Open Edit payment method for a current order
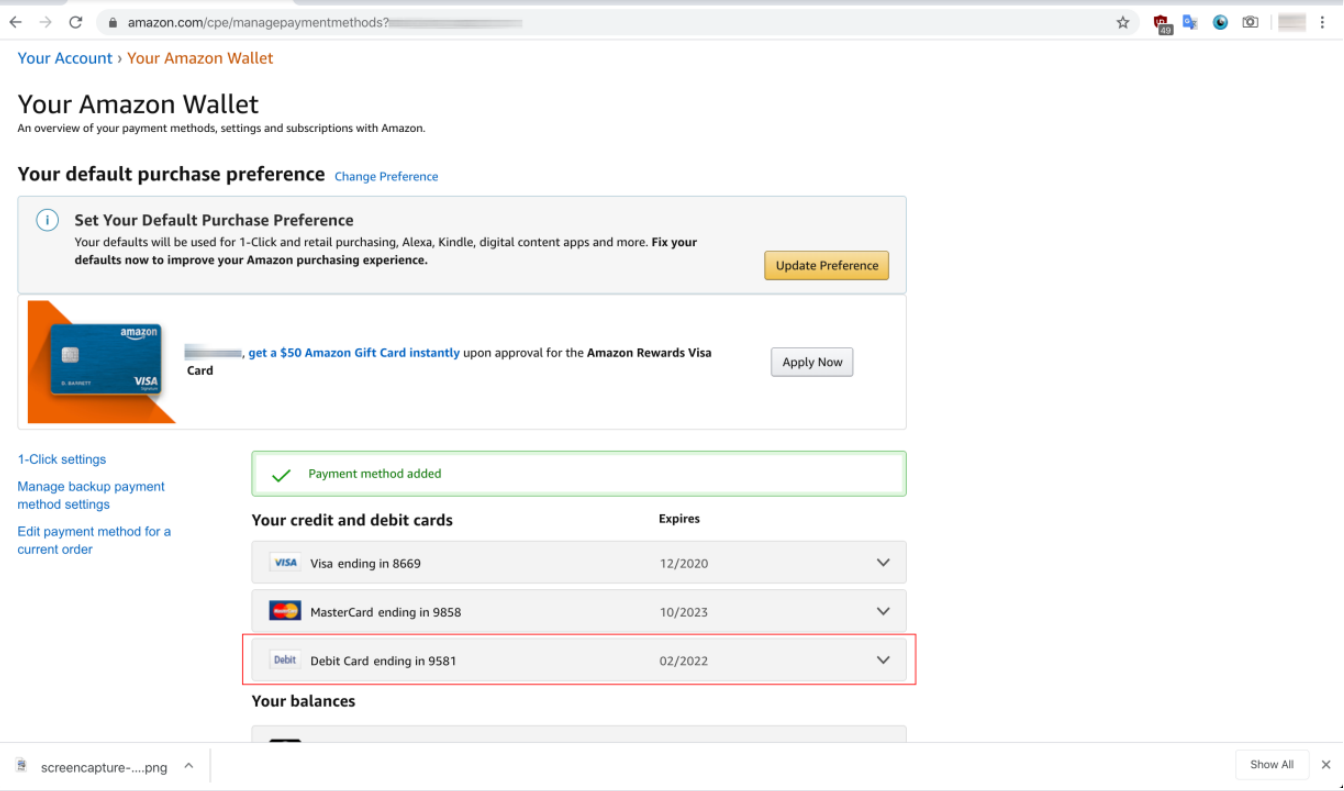1344x791 pixels. tap(94, 540)
